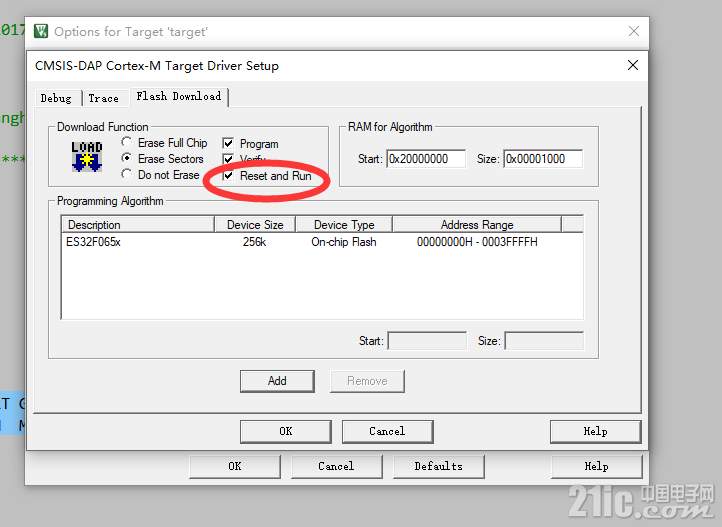Screen dimensions: 722x527
Task: Switch to the Debug tab
Action: coord(56,98)
